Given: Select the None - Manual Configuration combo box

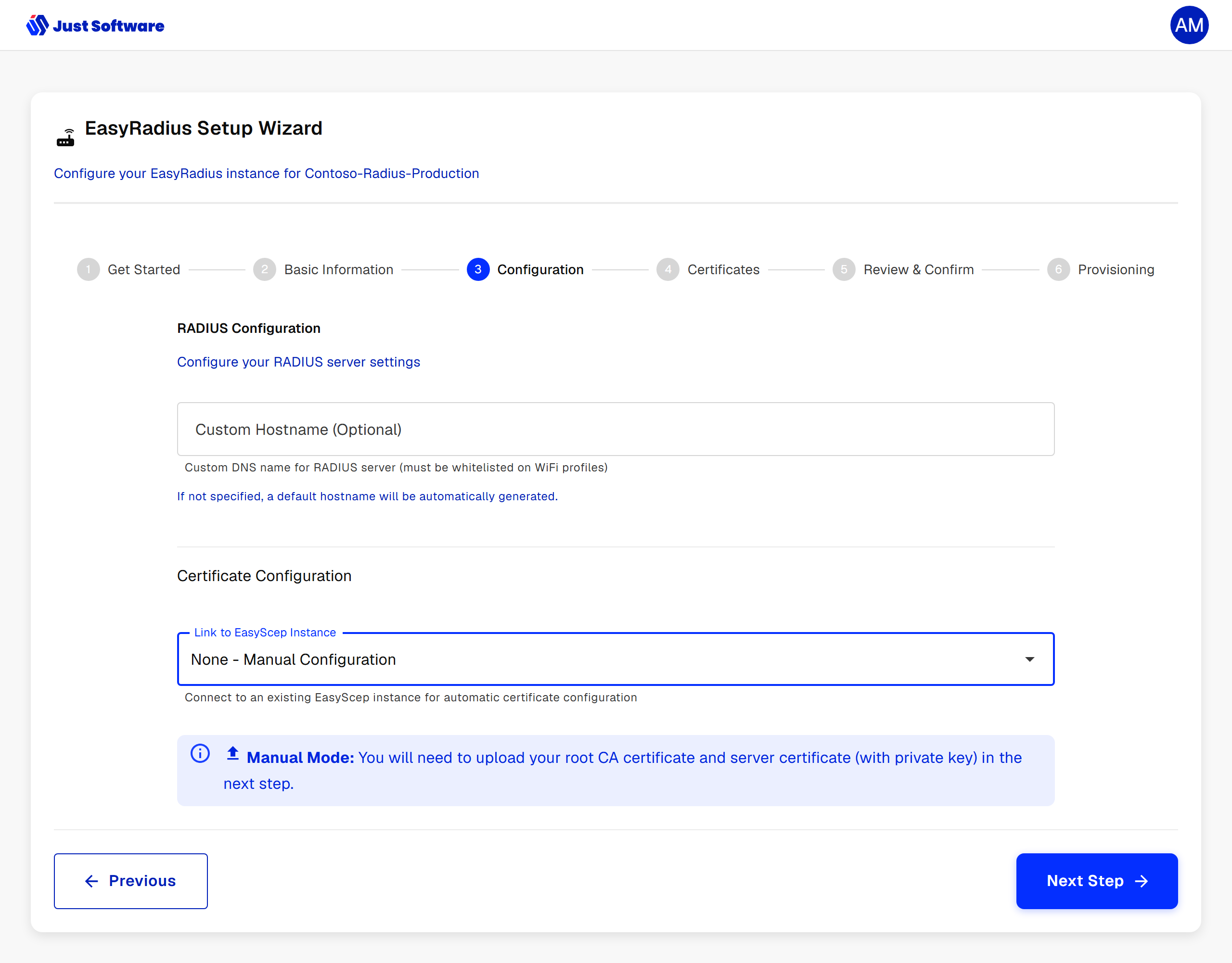Looking at the screenshot, I should (616, 659).
